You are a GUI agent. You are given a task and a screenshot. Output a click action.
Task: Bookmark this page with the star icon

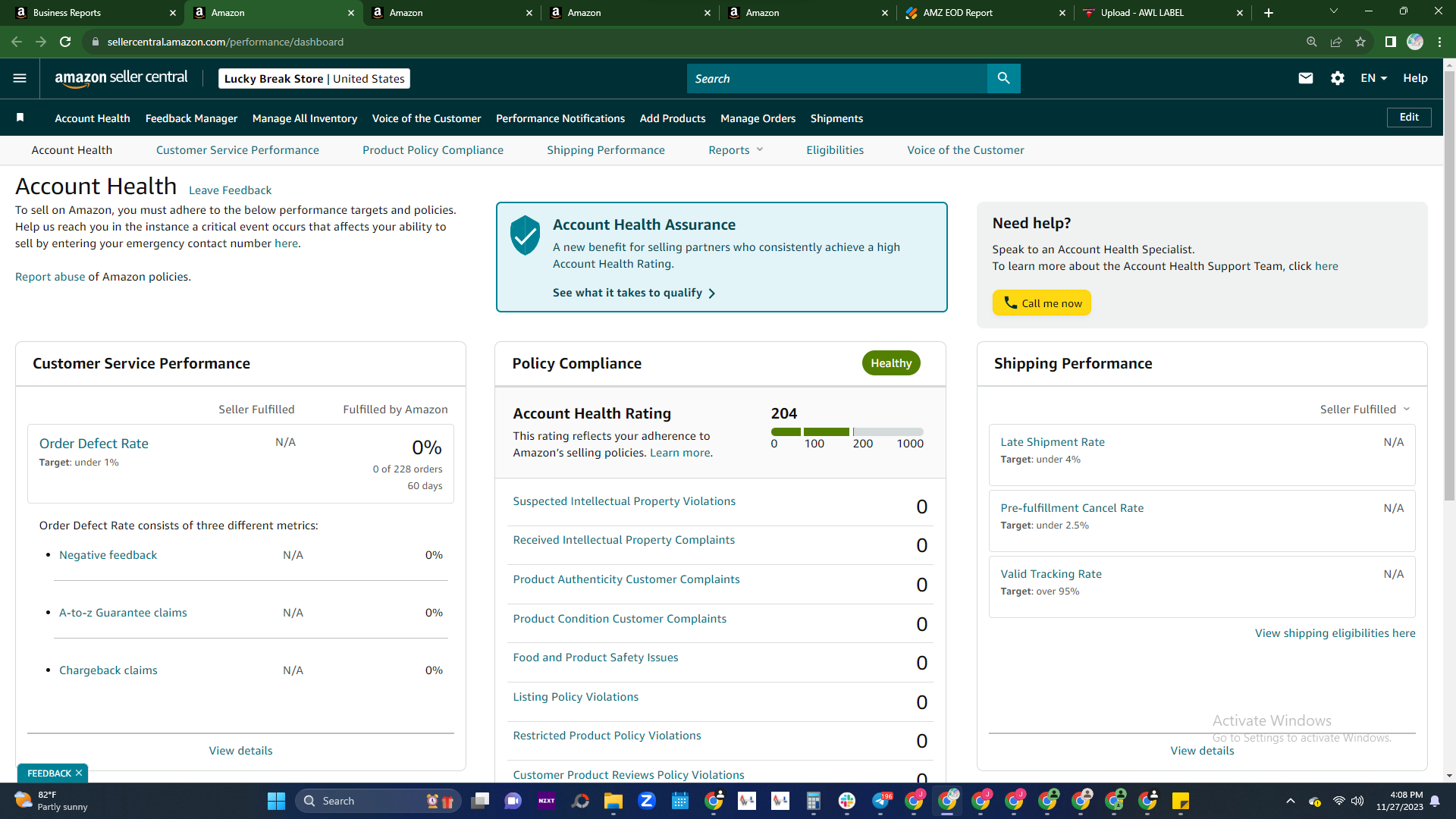[x=1360, y=42]
